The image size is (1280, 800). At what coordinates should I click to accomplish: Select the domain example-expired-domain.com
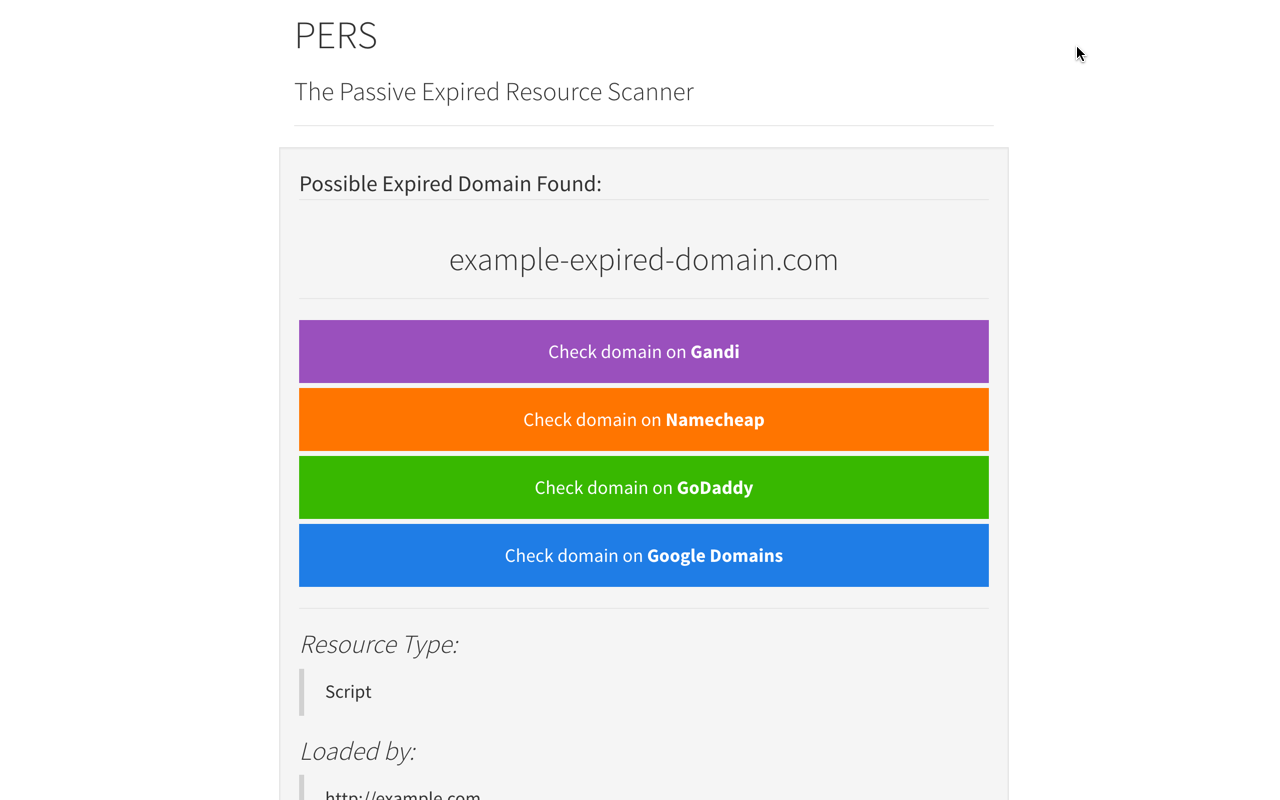(643, 259)
